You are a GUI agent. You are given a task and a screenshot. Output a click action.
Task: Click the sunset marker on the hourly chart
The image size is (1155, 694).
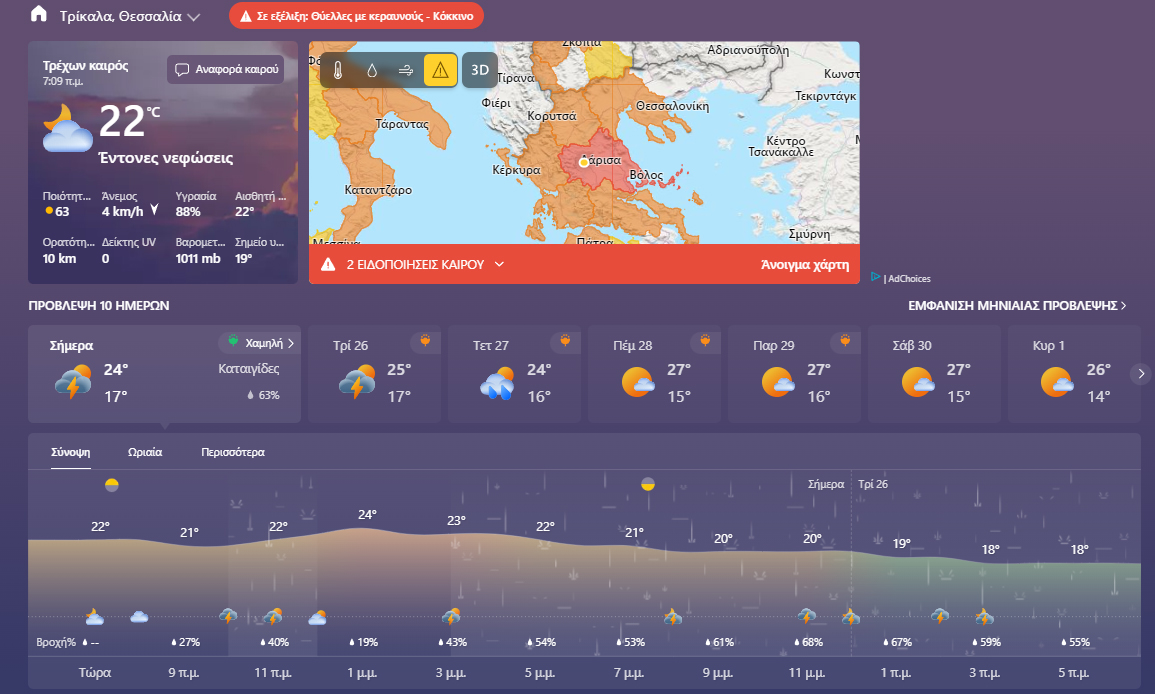[648, 484]
